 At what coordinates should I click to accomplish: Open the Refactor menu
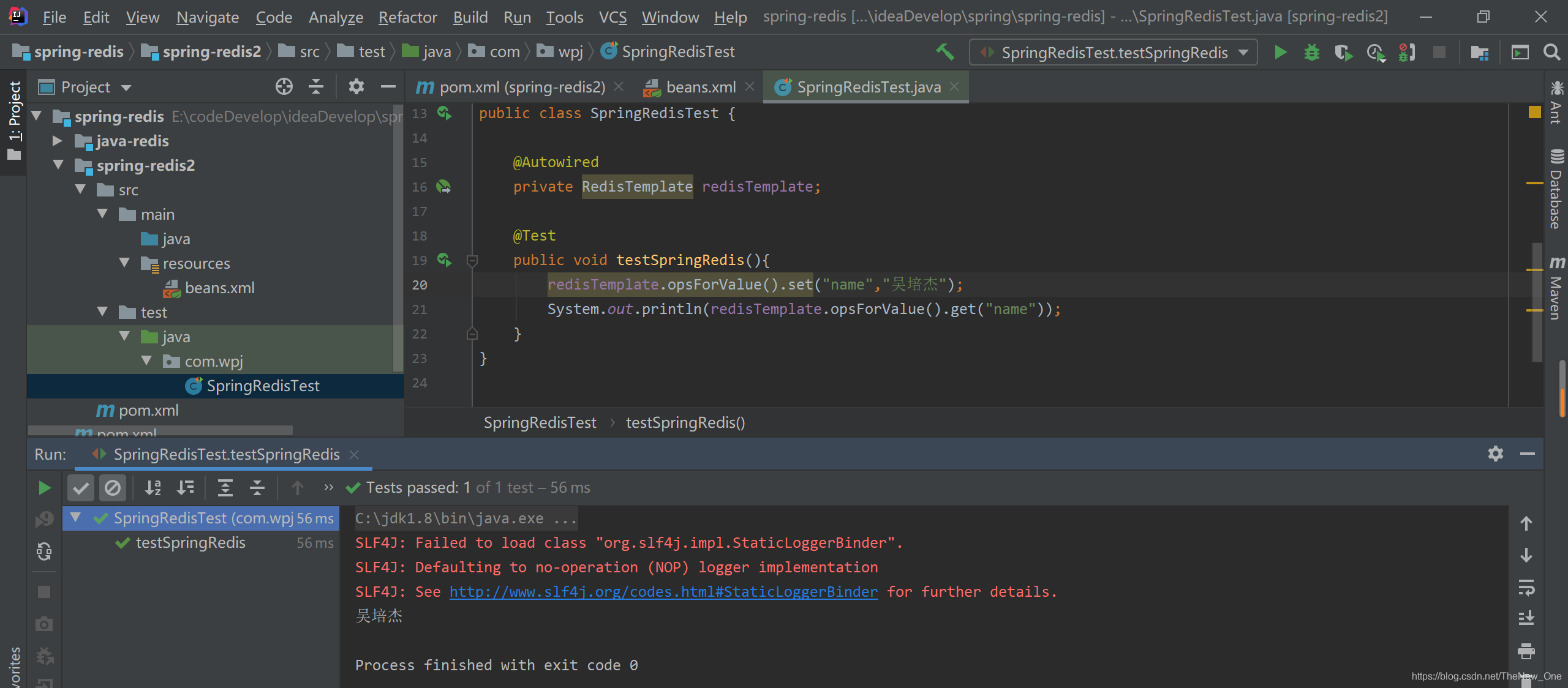coord(407,17)
